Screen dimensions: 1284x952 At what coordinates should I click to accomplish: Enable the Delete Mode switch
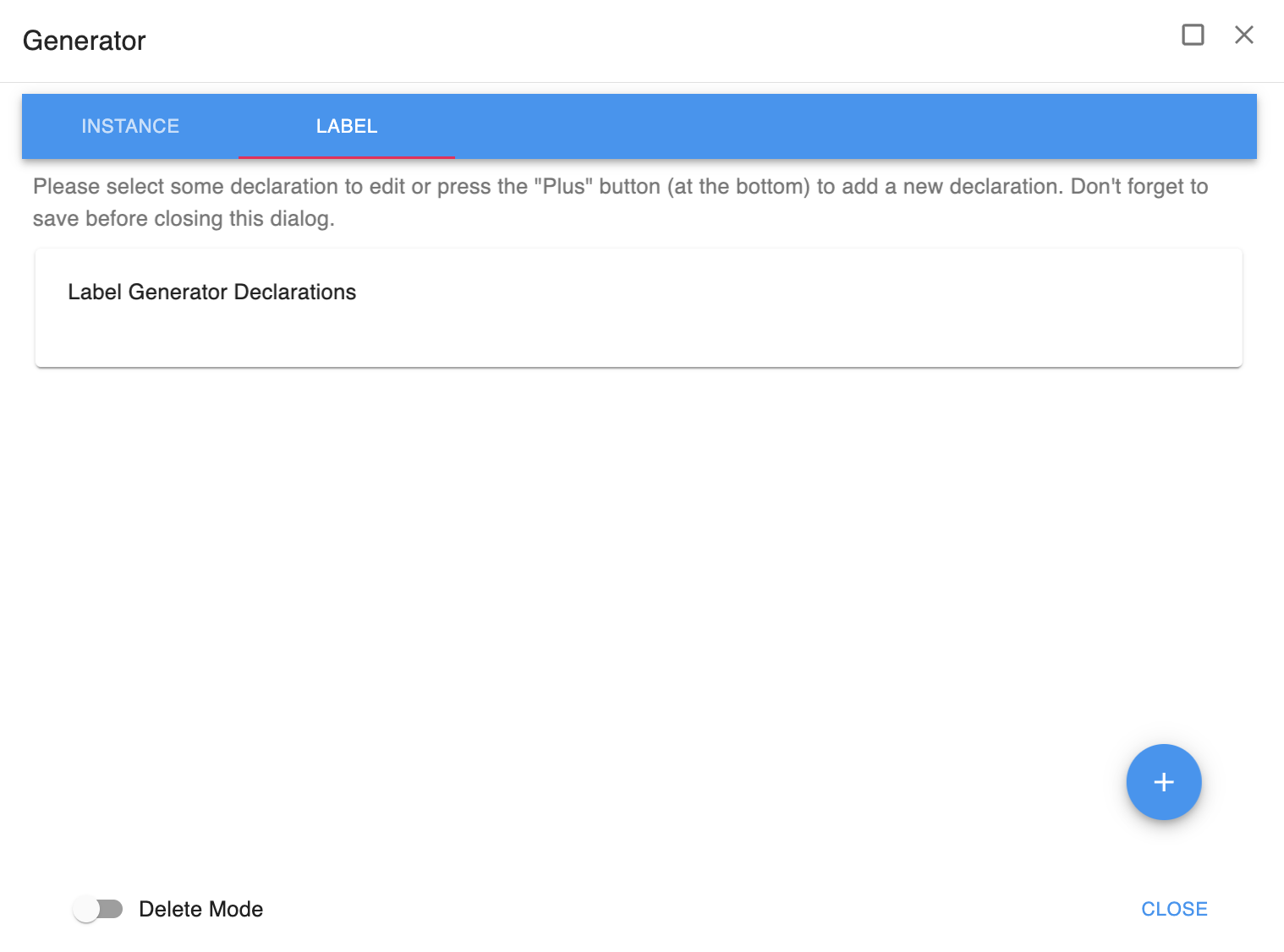97,909
